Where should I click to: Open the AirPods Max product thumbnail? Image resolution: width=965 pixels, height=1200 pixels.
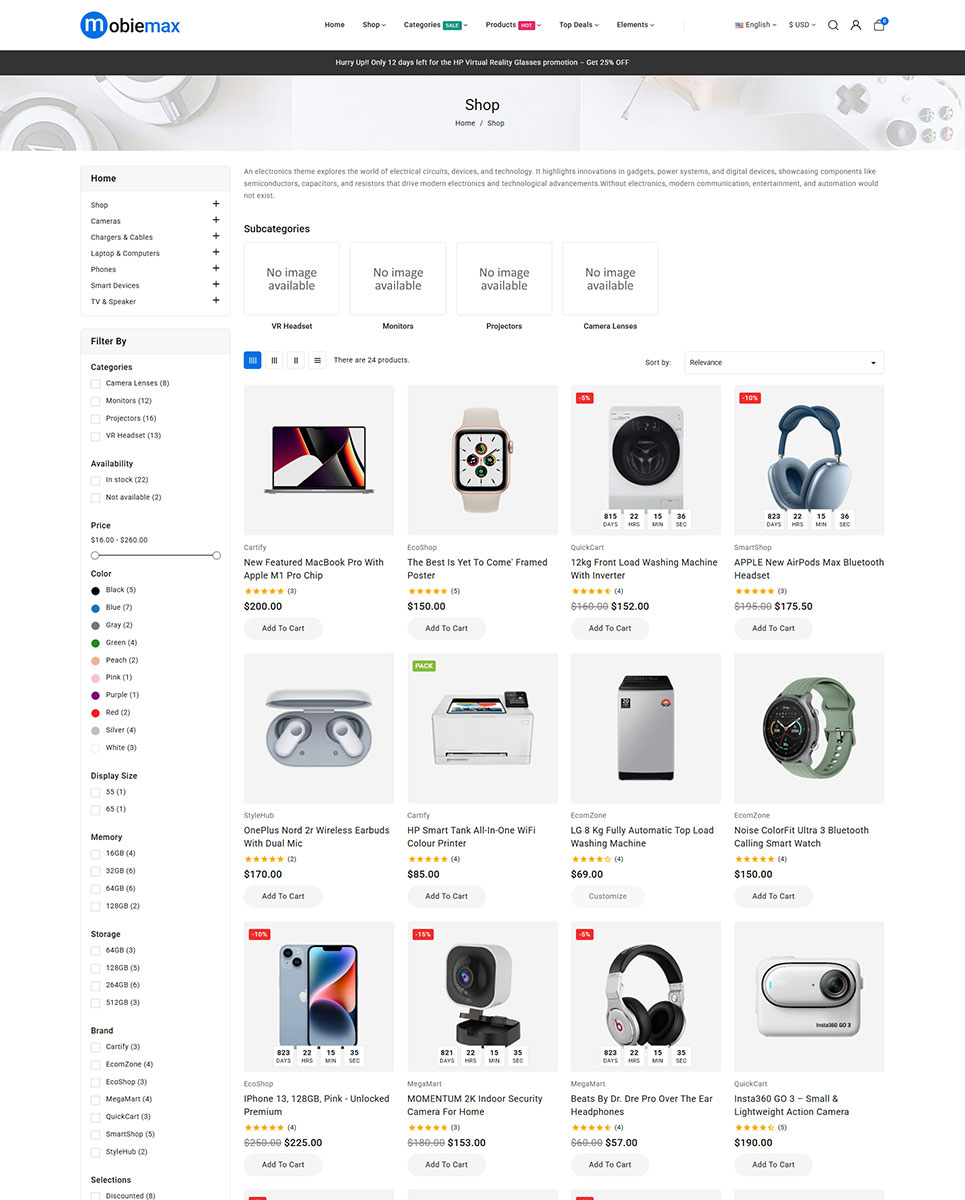click(x=809, y=460)
